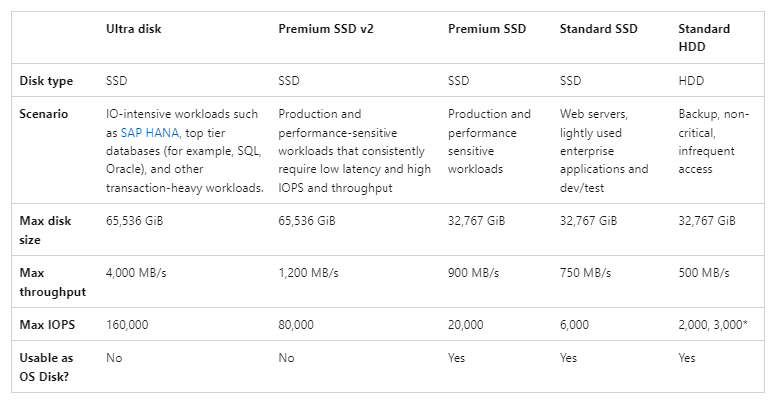
Task: Select the Max IOPS row label
Action: [47, 324]
